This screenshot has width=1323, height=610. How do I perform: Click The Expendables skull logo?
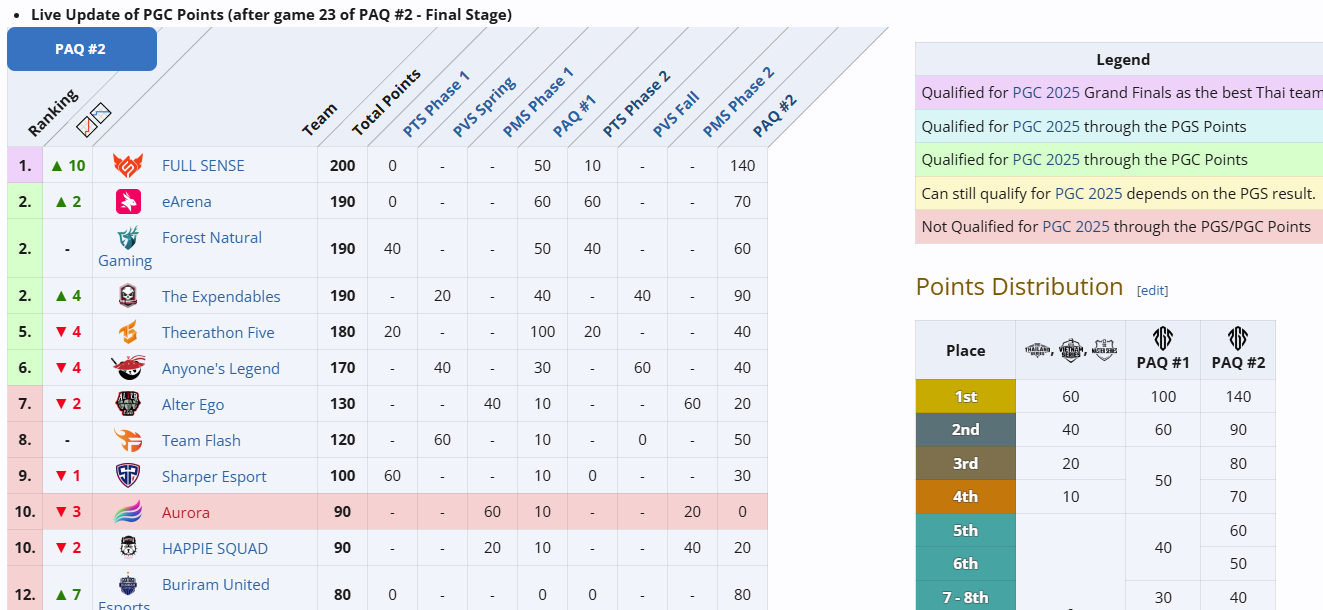(128, 296)
